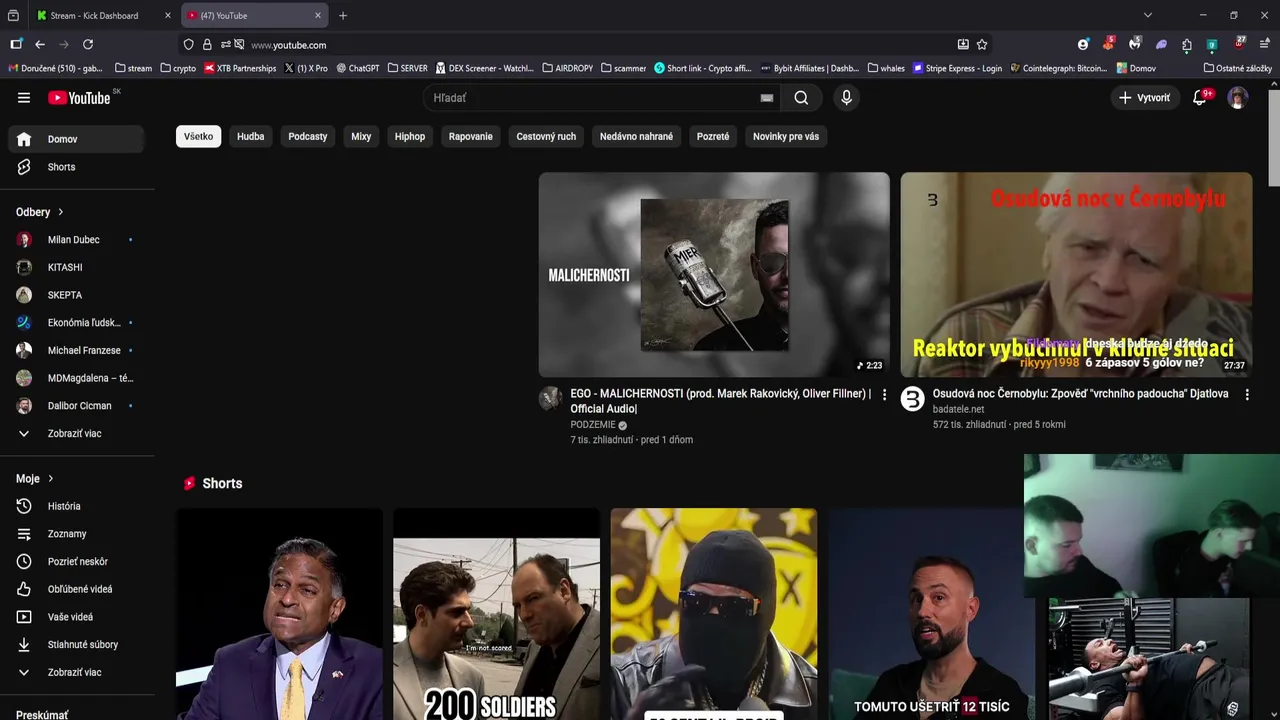Open more options for Černobylu video

pos(1247,395)
